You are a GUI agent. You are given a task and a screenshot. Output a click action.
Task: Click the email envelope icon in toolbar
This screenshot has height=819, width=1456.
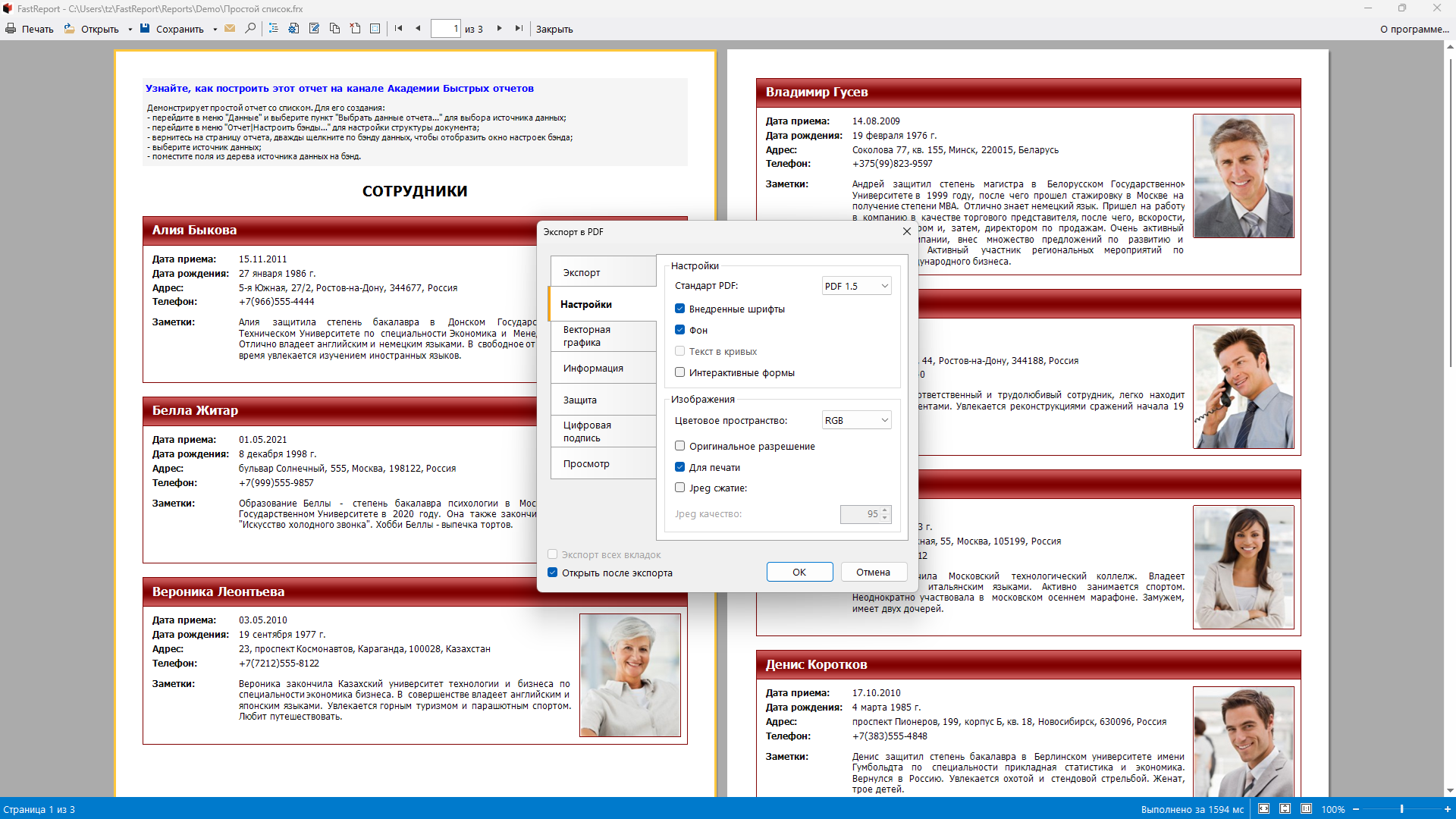pos(230,29)
